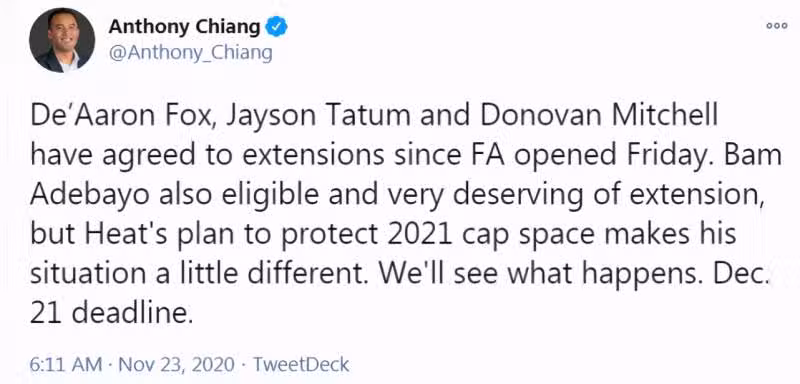Screen dimensions: 800x384
Task: Open the Anthony Chiang display name link
Action: coord(184,27)
